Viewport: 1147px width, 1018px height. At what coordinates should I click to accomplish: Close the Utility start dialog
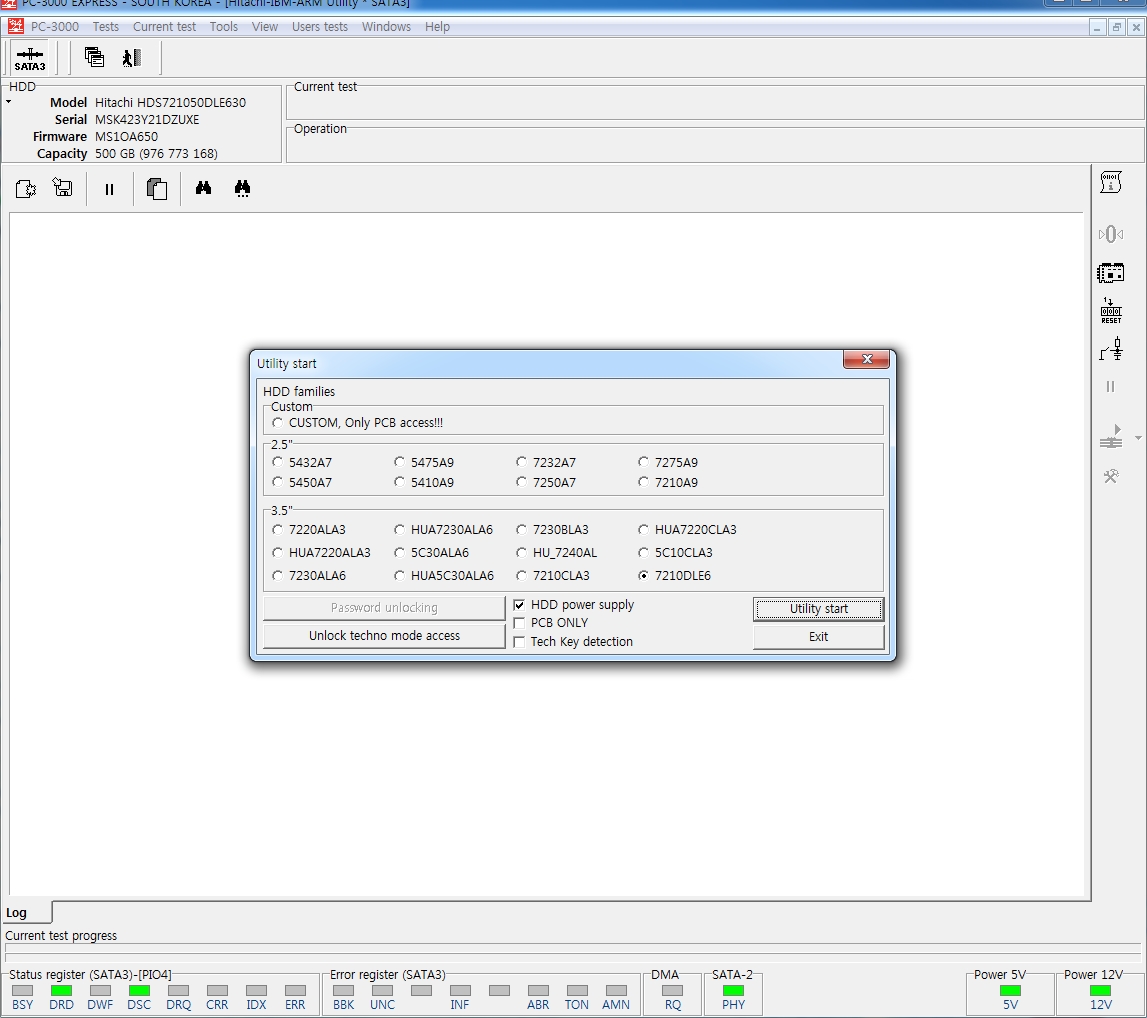(867, 359)
